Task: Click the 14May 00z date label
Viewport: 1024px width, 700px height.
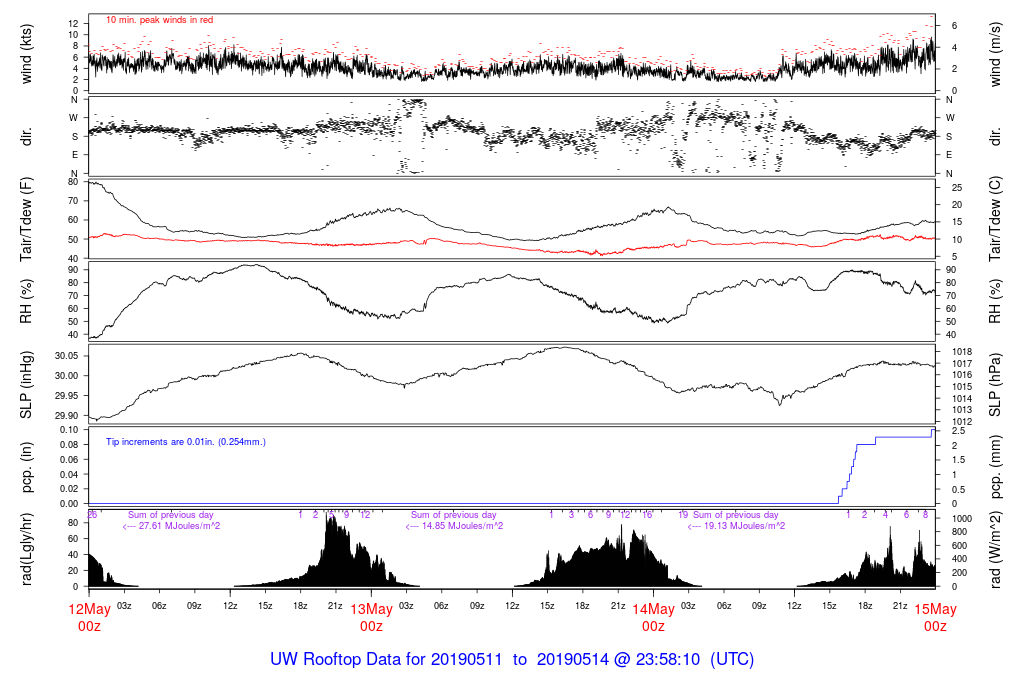Action: (653, 618)
